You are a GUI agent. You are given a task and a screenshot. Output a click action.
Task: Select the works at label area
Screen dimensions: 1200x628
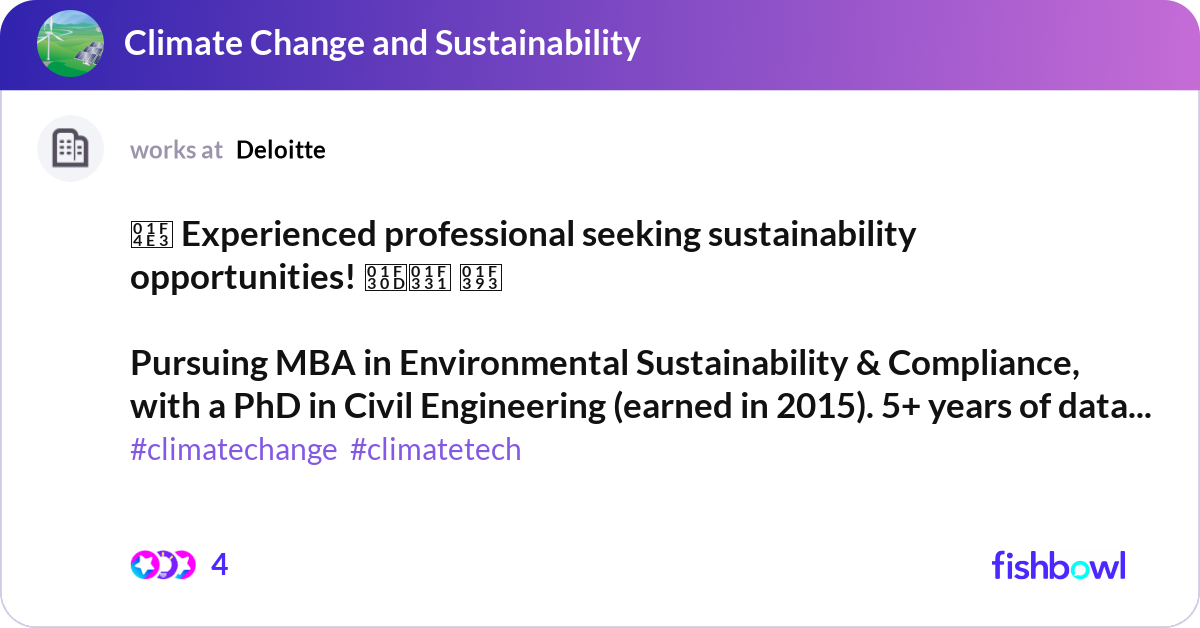[x=175, y=150]
